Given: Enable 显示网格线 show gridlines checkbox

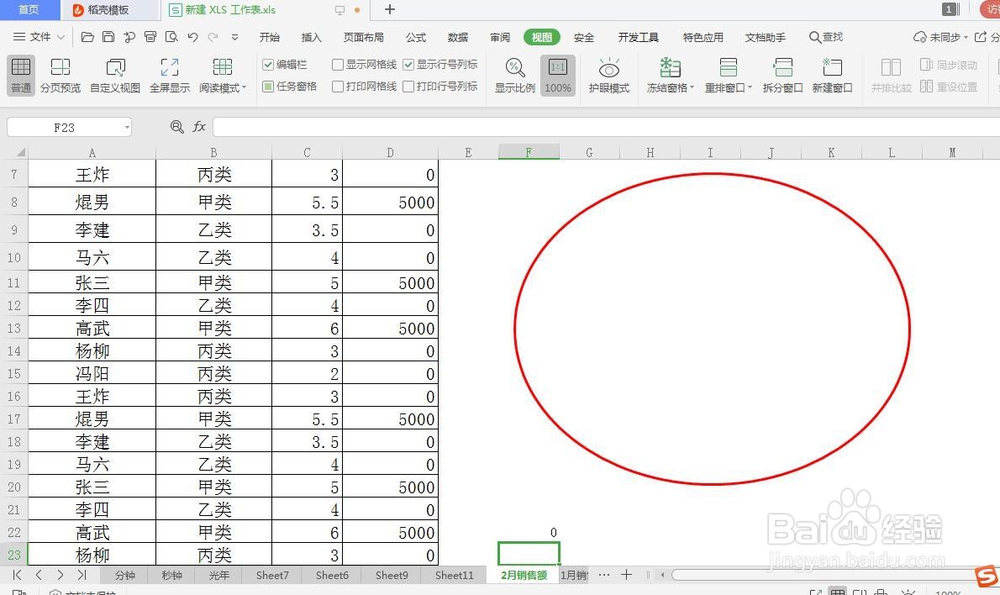Looking at the screenshot, I should point(338,64).
